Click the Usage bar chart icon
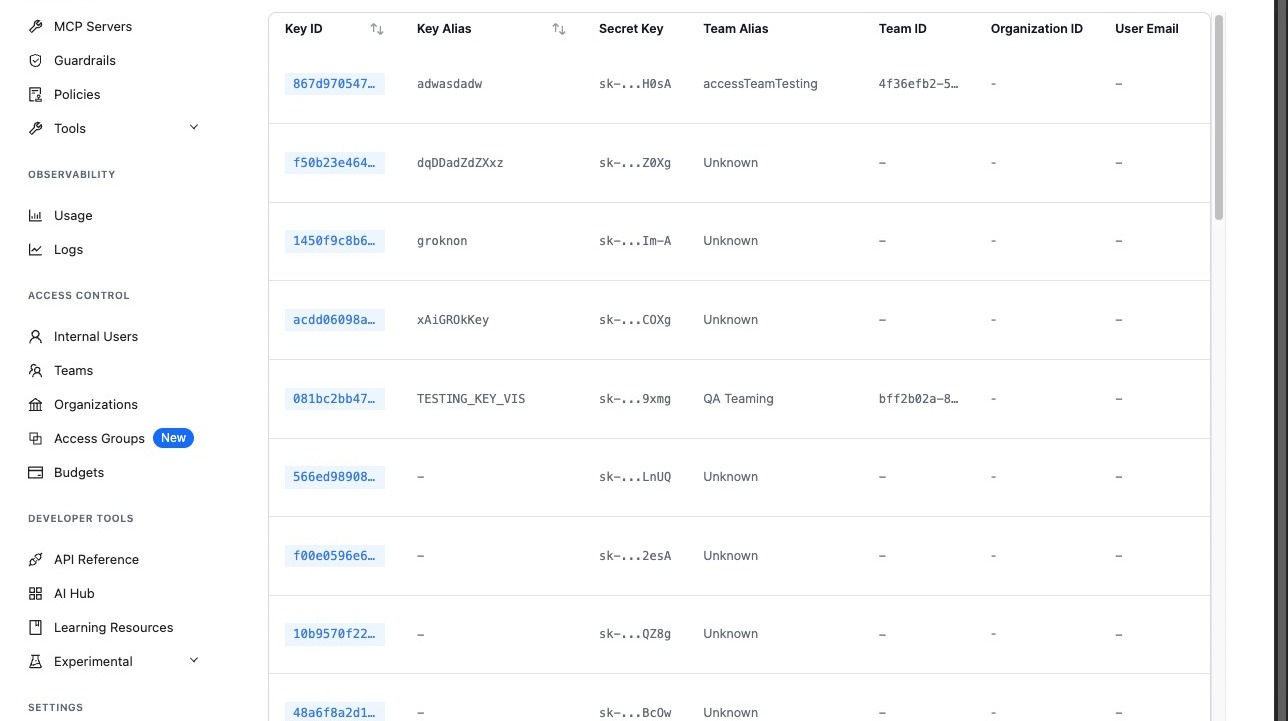The image size is (1288, 721). 36,215
